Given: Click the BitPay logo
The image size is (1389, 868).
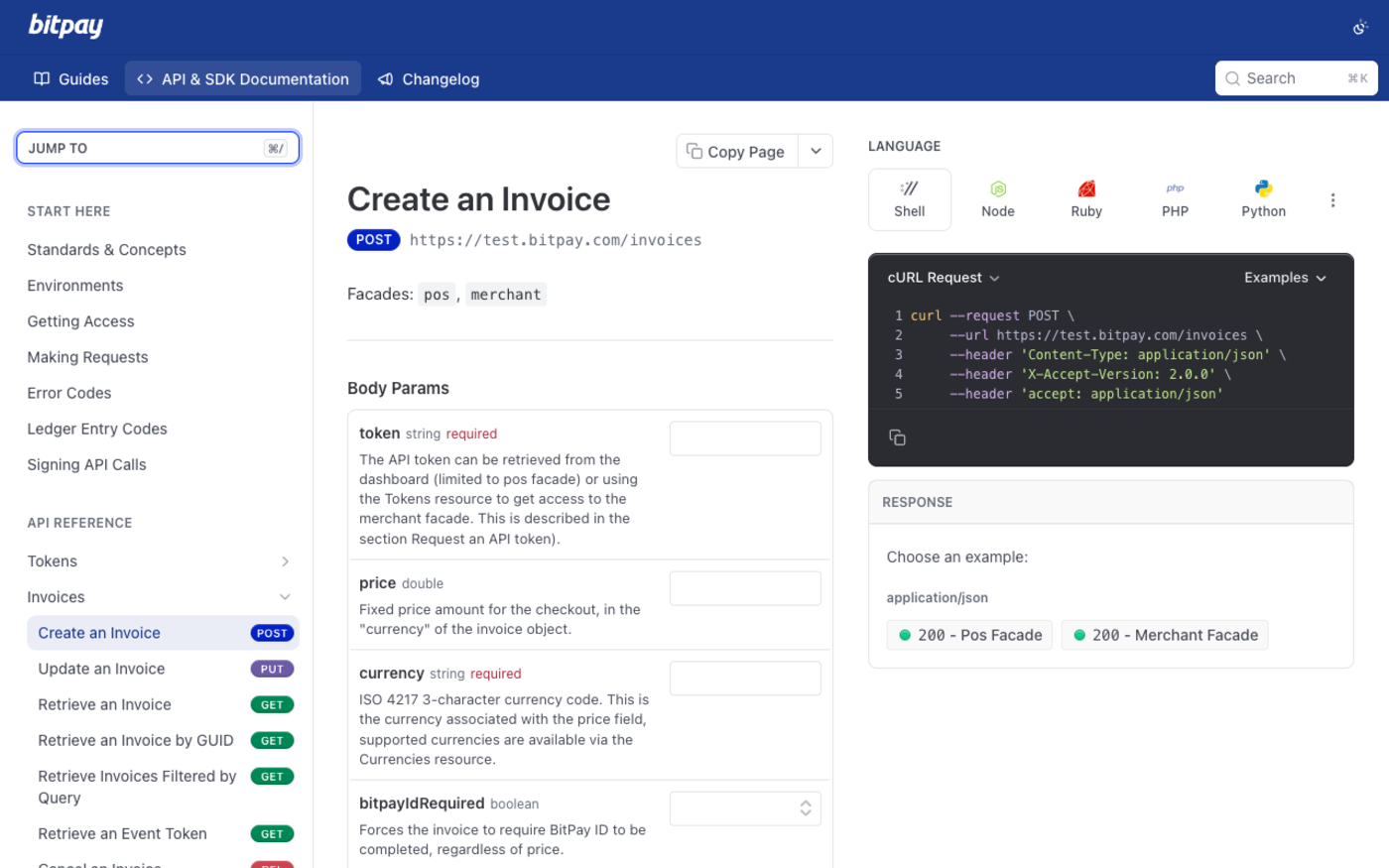Looking at the screenshot, I should (65, 25).
